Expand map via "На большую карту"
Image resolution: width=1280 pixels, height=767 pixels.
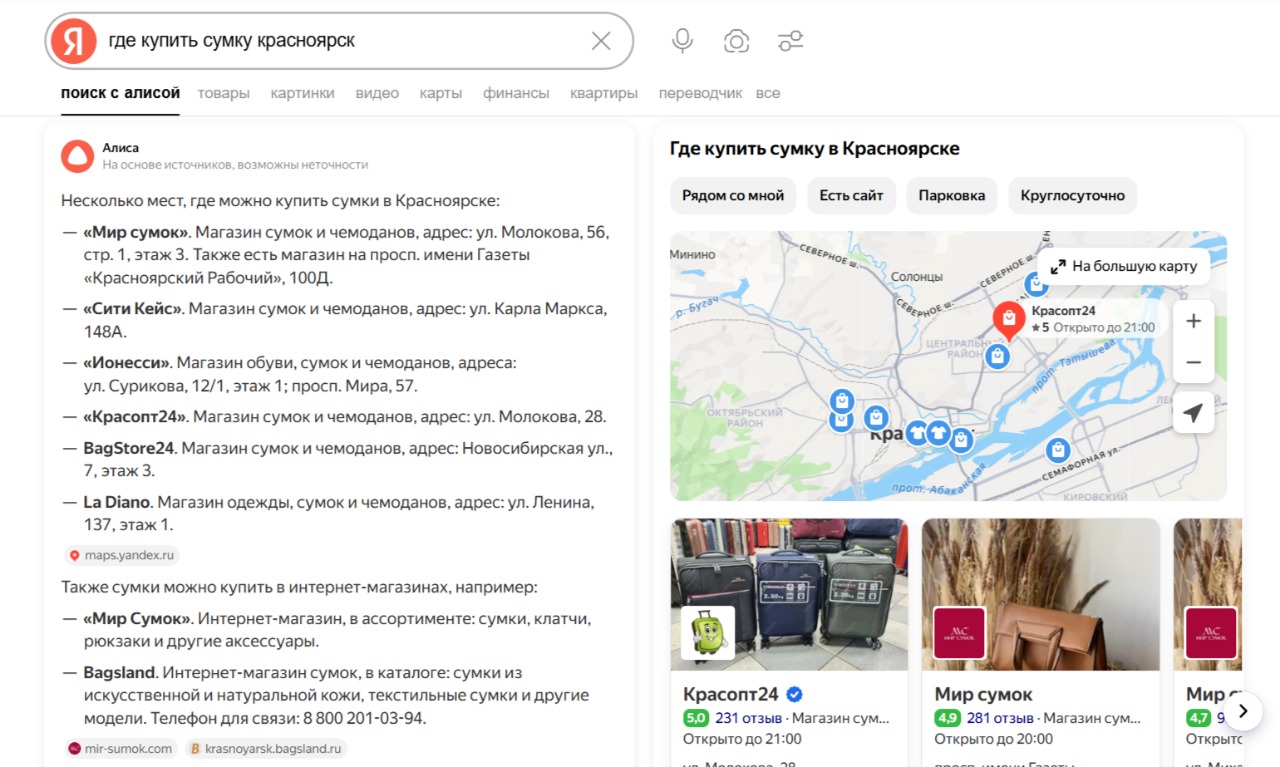click(1123, 266)
